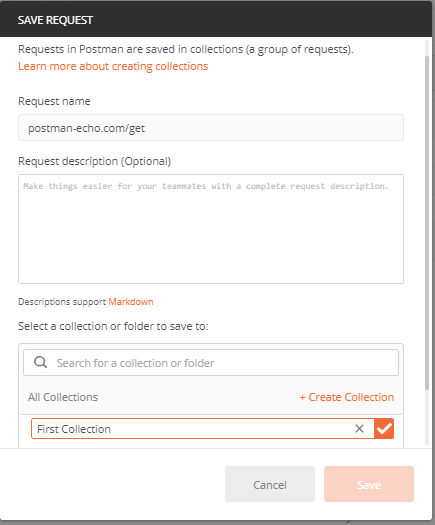
Task: Click the Descriptions support text
Action: coord(62,302)
